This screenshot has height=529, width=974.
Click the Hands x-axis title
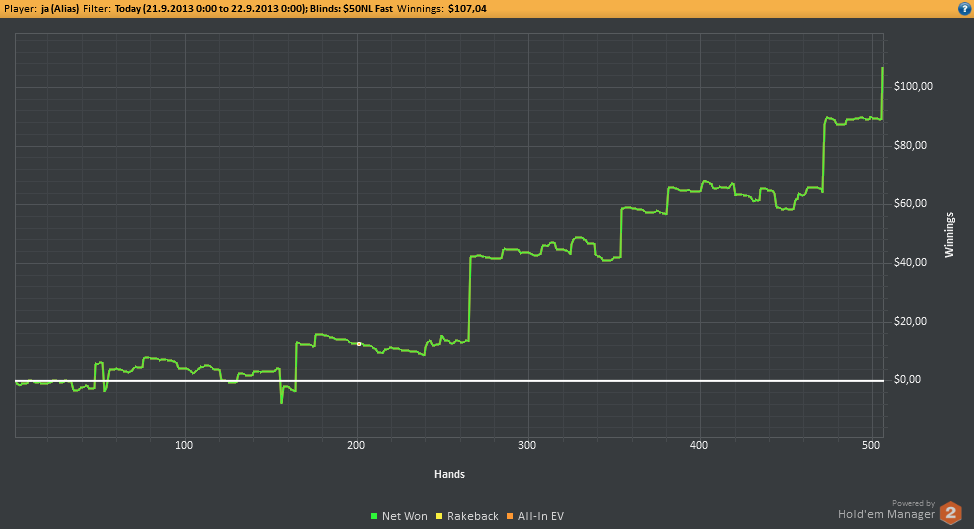click(x=449, y=474)
